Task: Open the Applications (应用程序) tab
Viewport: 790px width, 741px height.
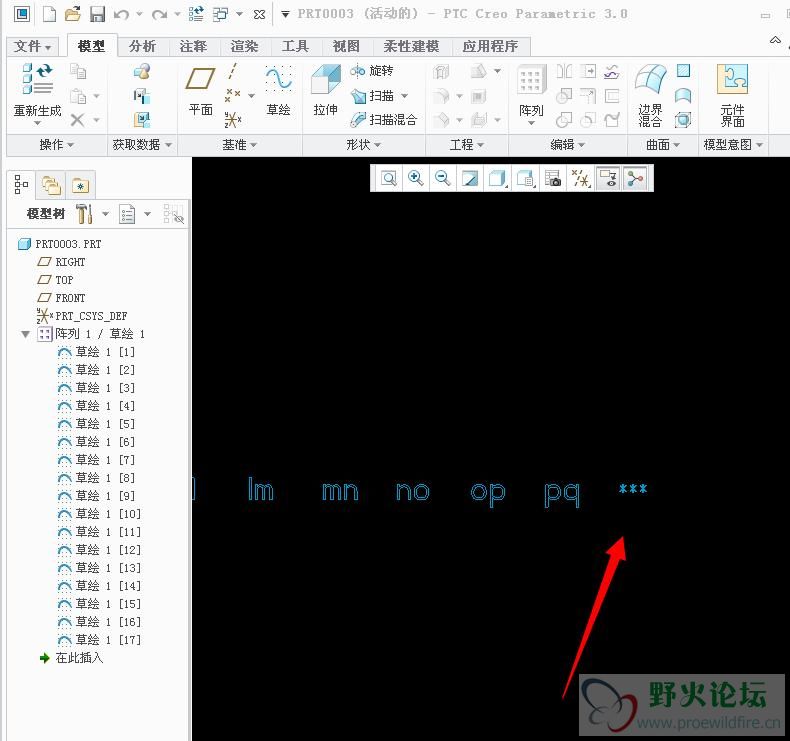Action: coord(490,46)
